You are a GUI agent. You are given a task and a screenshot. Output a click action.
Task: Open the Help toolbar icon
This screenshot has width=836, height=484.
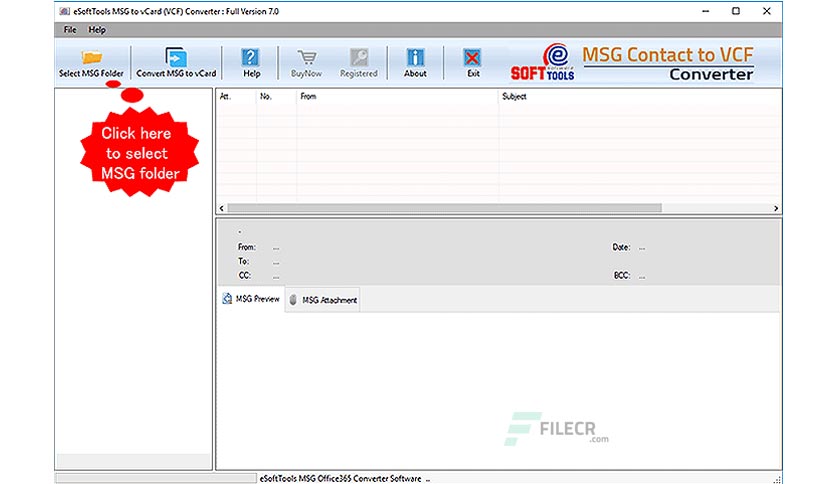pos(251,57)
